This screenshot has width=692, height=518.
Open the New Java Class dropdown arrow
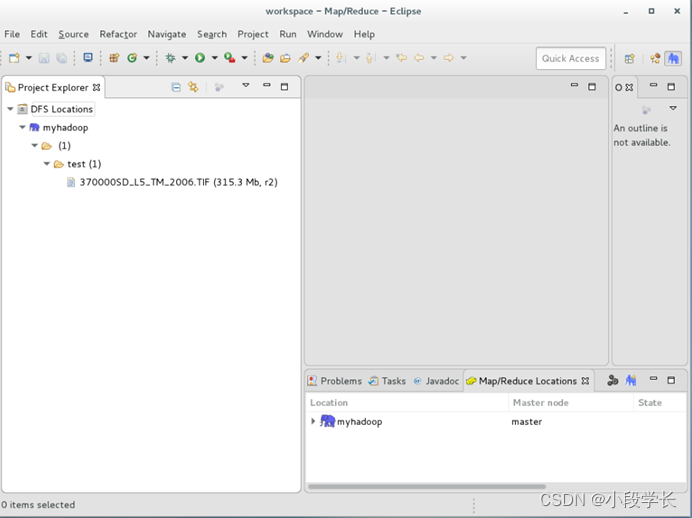pos(146,58)
